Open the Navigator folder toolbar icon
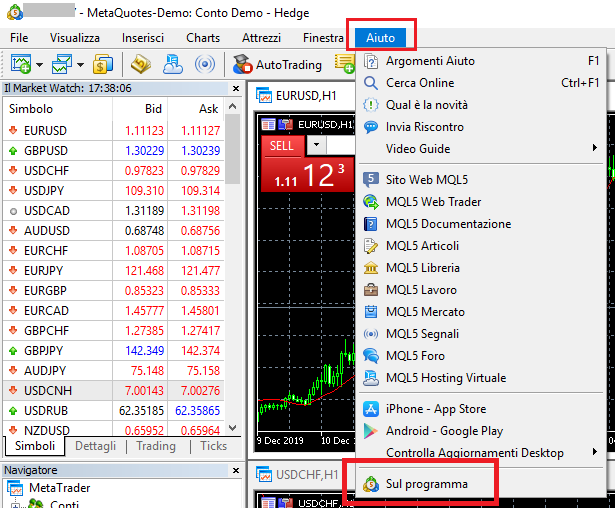615x510 pixels. pyautogui.click(x=141, y=64)
